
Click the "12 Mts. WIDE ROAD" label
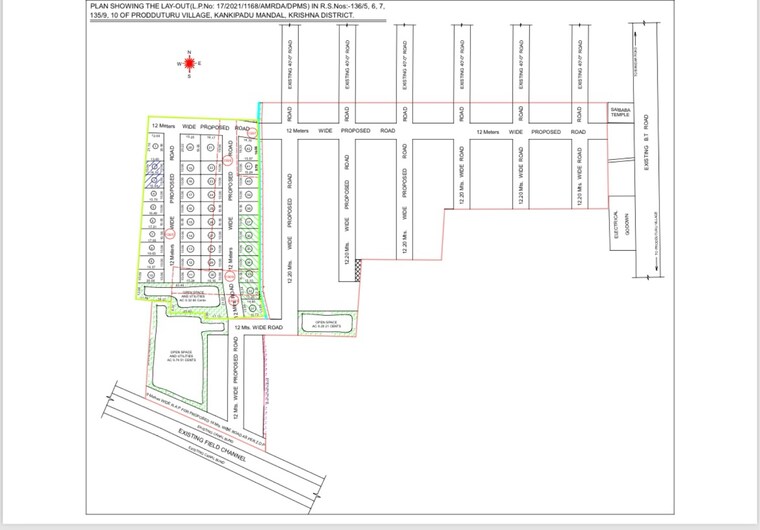(x=259, y=328)
